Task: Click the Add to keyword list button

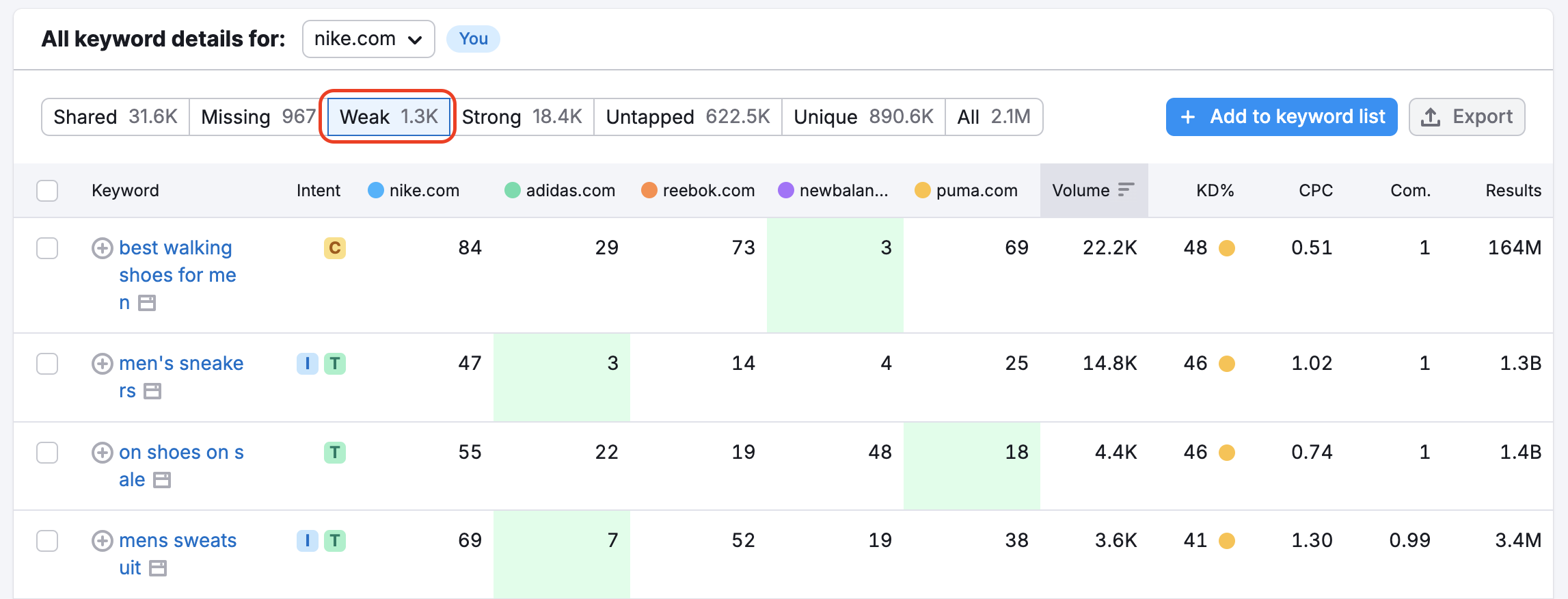Action: [x=1281, y=117]
